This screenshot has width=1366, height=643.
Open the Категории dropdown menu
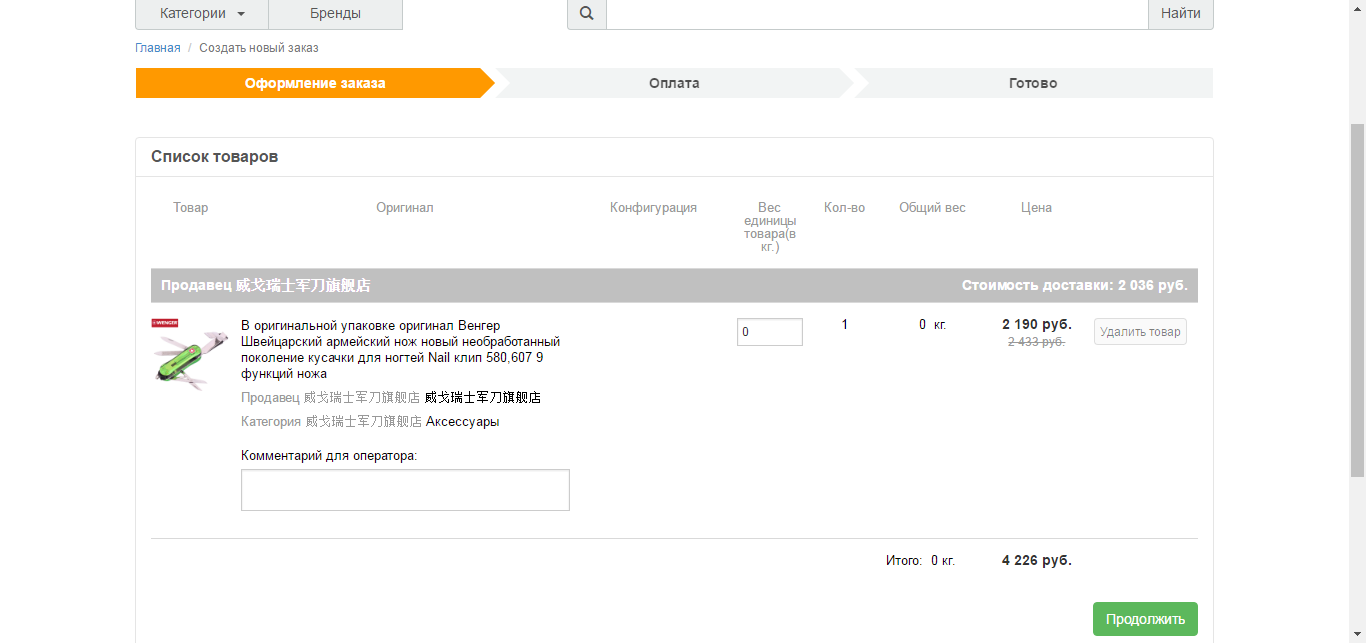pos(202,14)
